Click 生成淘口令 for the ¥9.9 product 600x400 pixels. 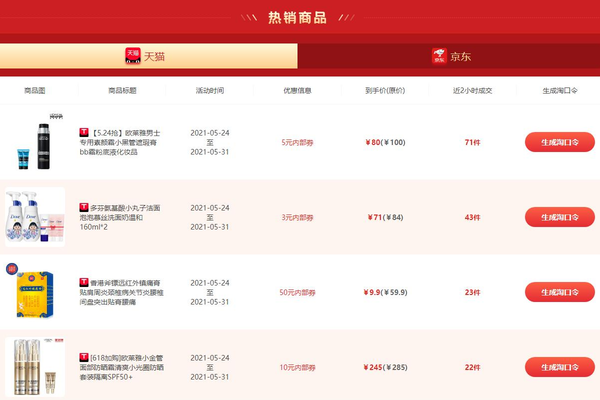point(559,292)
